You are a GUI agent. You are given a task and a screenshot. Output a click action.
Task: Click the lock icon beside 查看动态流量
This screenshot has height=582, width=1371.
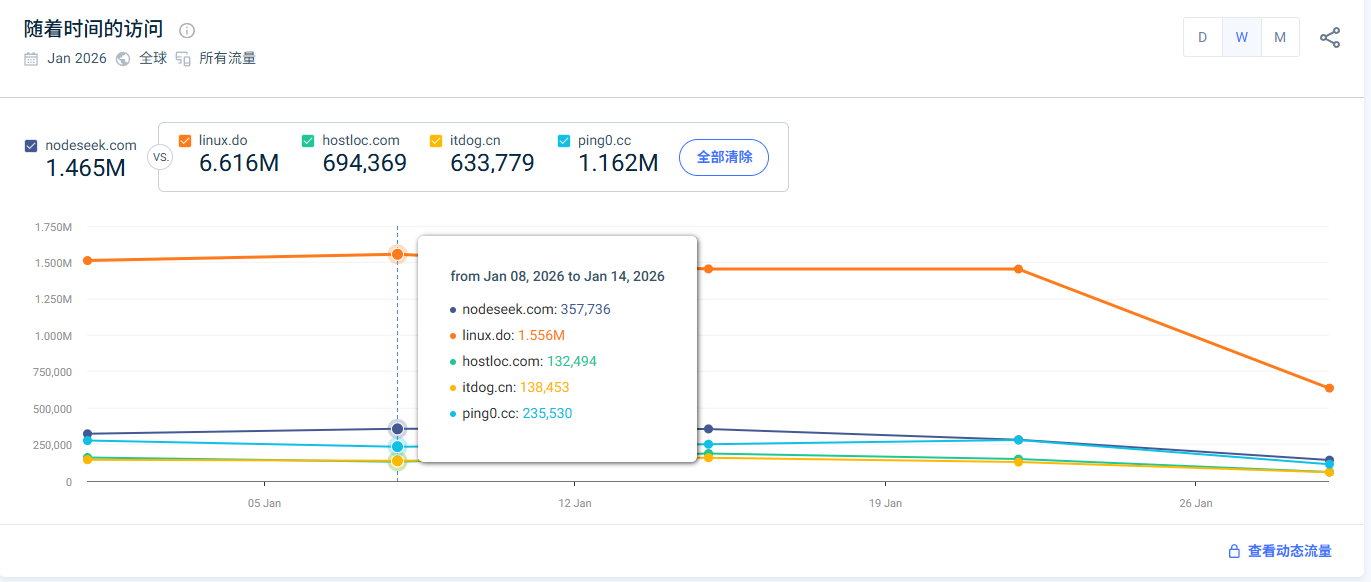click(1234, 551)
